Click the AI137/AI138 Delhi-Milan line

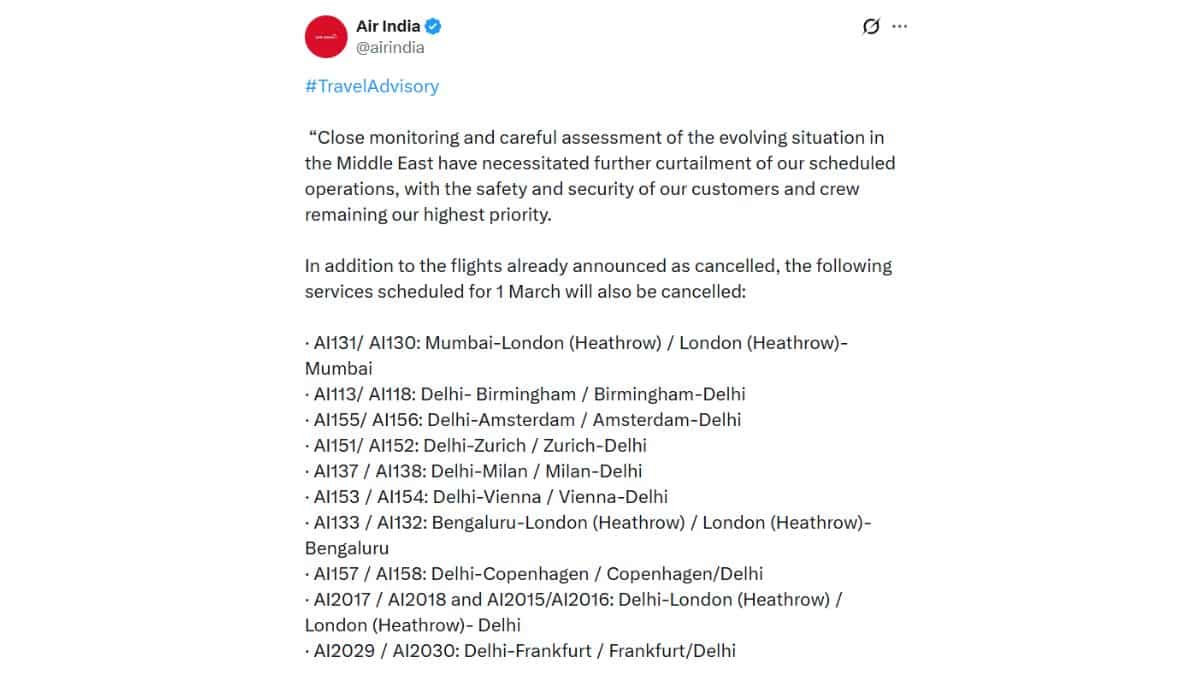coord(478,471)
